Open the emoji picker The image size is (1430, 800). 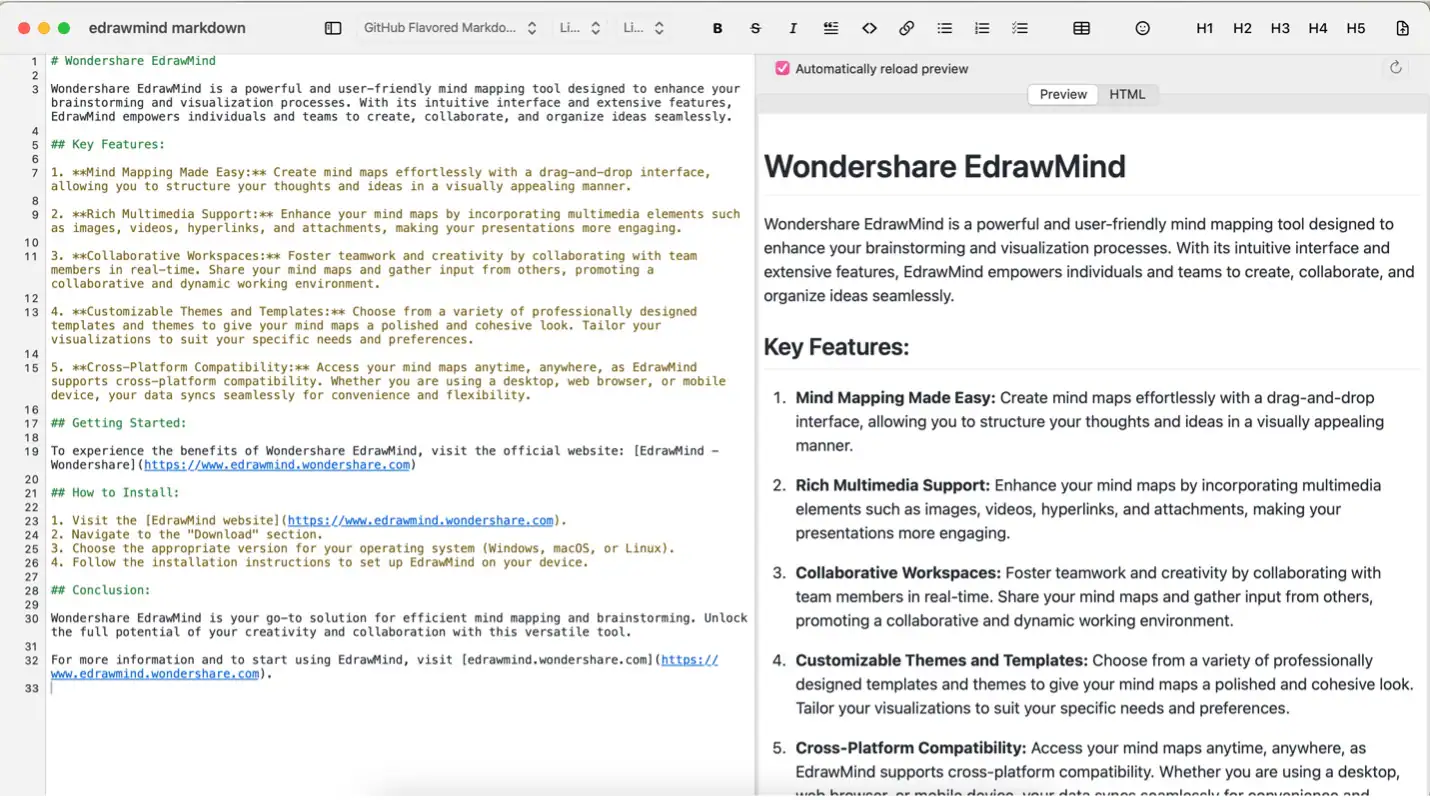[1143, 28]
